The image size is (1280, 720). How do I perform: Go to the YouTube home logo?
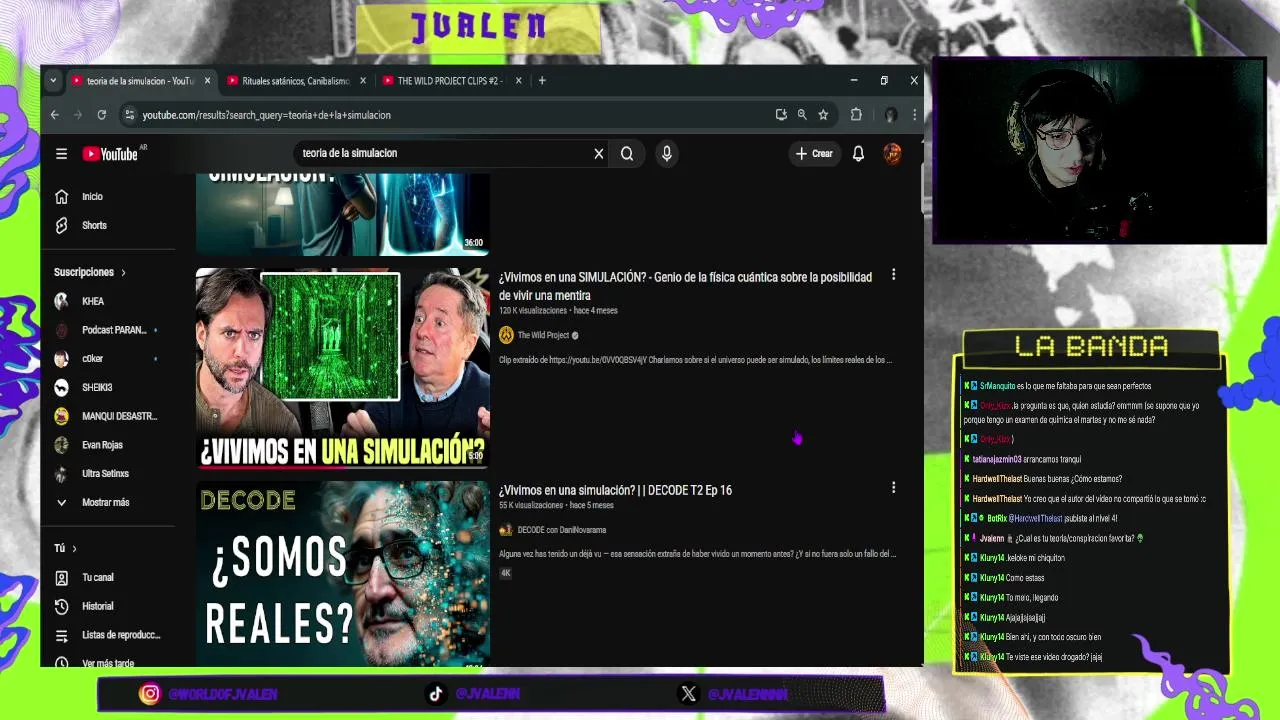[110, 154]
